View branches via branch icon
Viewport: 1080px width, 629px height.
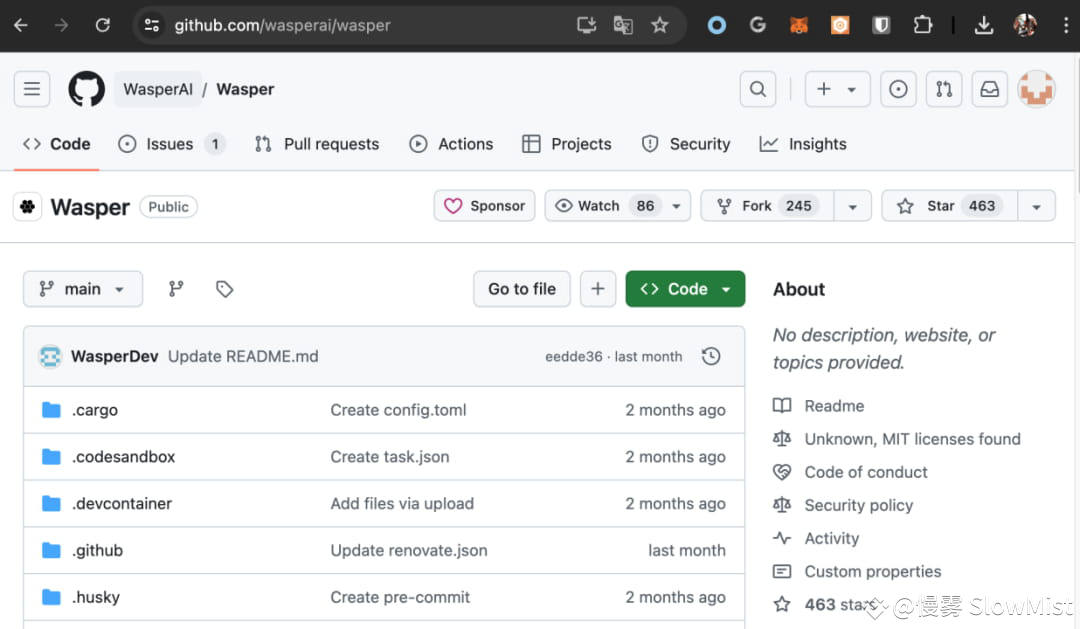click(176, 289)
